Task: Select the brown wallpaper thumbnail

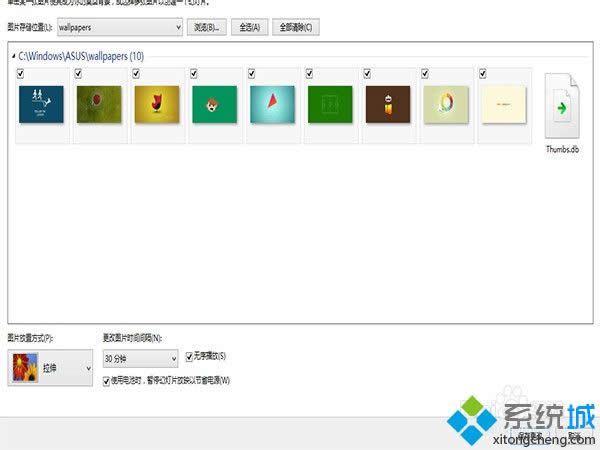Action: pos(387,105)
